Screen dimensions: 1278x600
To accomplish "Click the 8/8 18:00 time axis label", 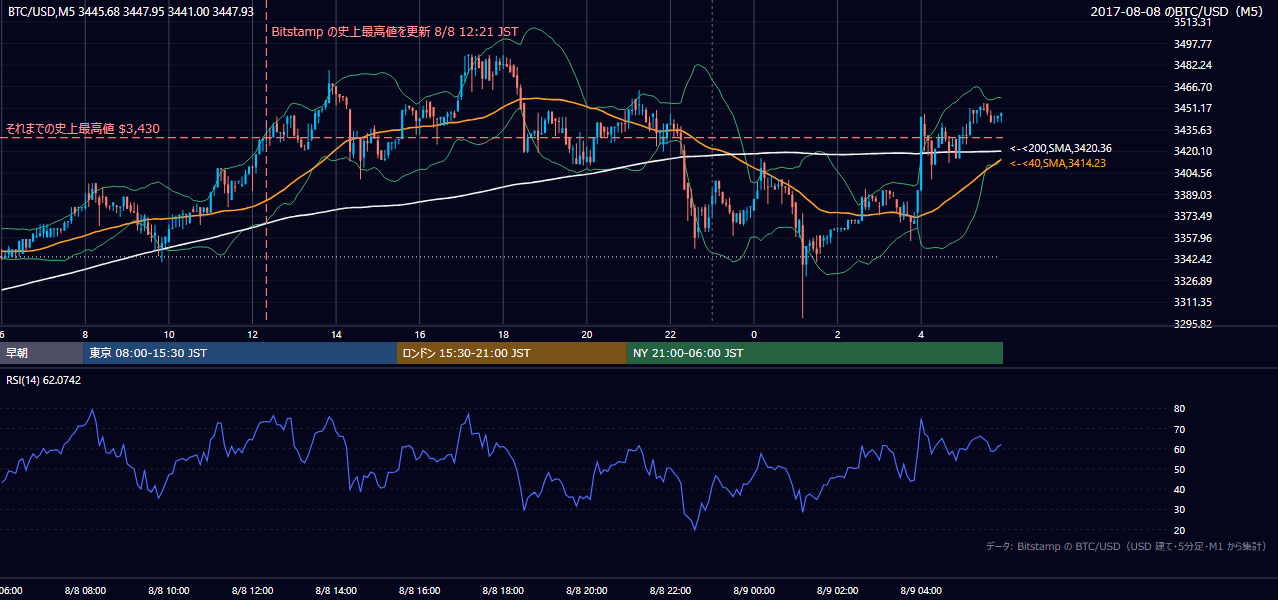I will (503, 591).
